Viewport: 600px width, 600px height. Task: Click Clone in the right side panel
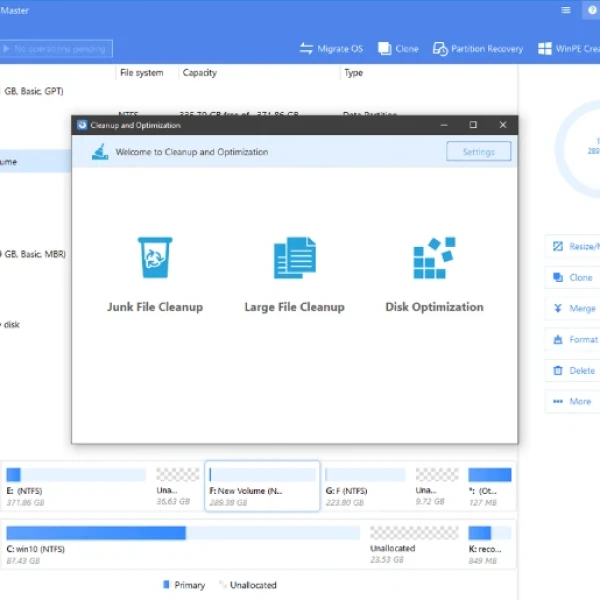click(573, 277)
